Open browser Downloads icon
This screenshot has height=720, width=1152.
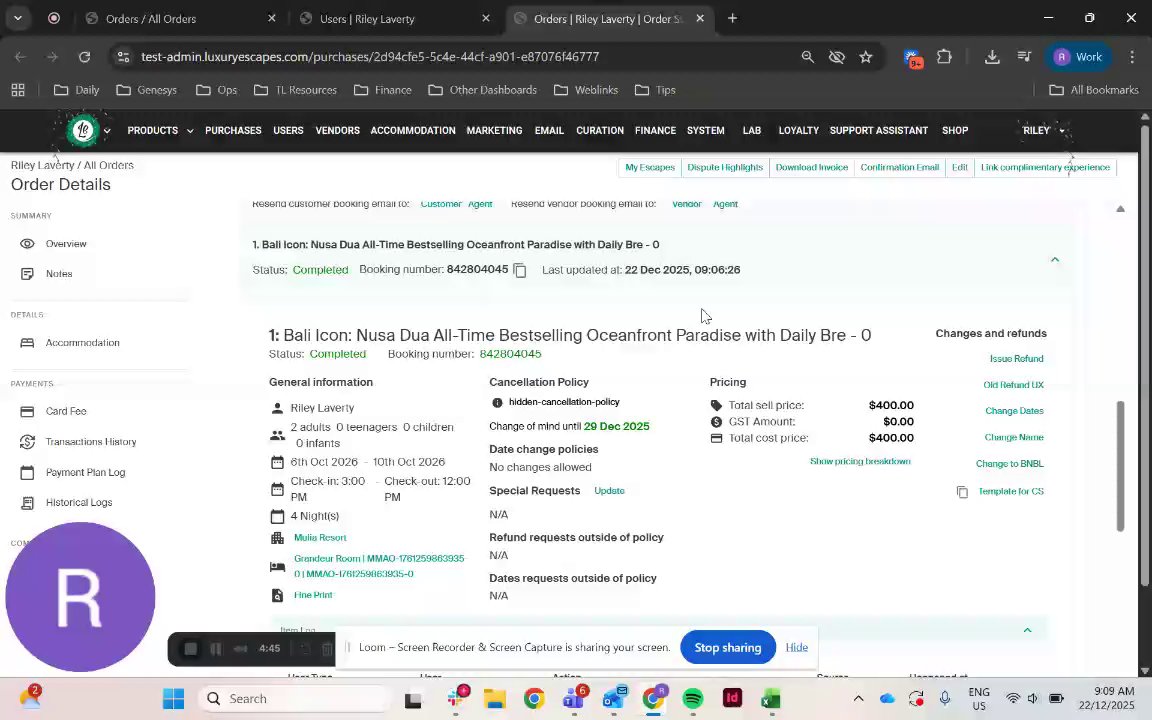[x=992, y=57]
